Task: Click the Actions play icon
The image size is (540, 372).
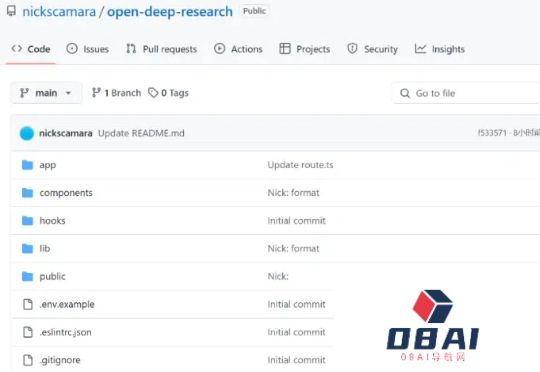Action: [219, 49]
